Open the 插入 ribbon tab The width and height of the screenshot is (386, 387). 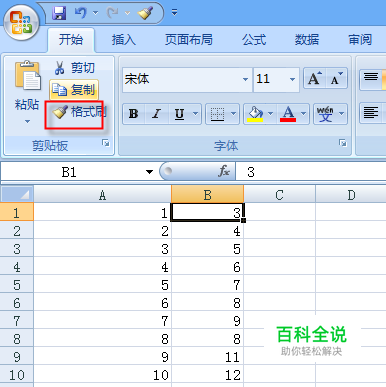[x=124, y=40]
